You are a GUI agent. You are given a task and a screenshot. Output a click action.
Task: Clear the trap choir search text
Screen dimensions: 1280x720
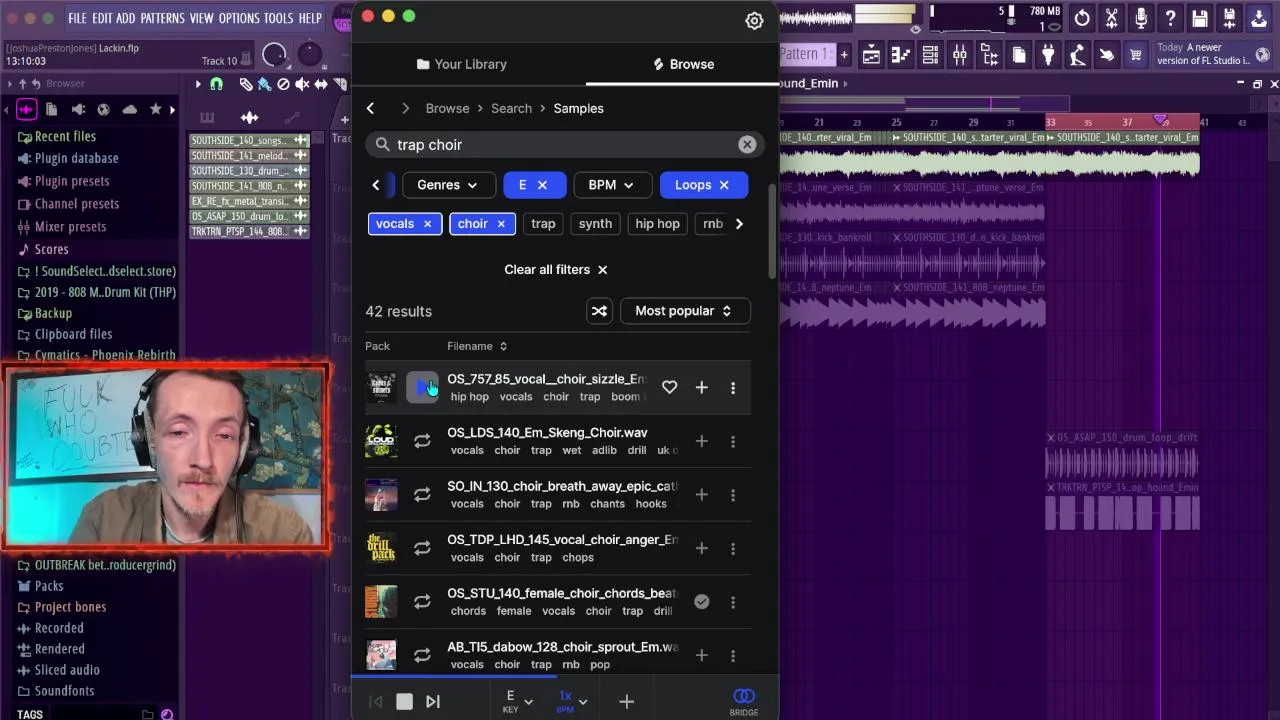(747, 144)
